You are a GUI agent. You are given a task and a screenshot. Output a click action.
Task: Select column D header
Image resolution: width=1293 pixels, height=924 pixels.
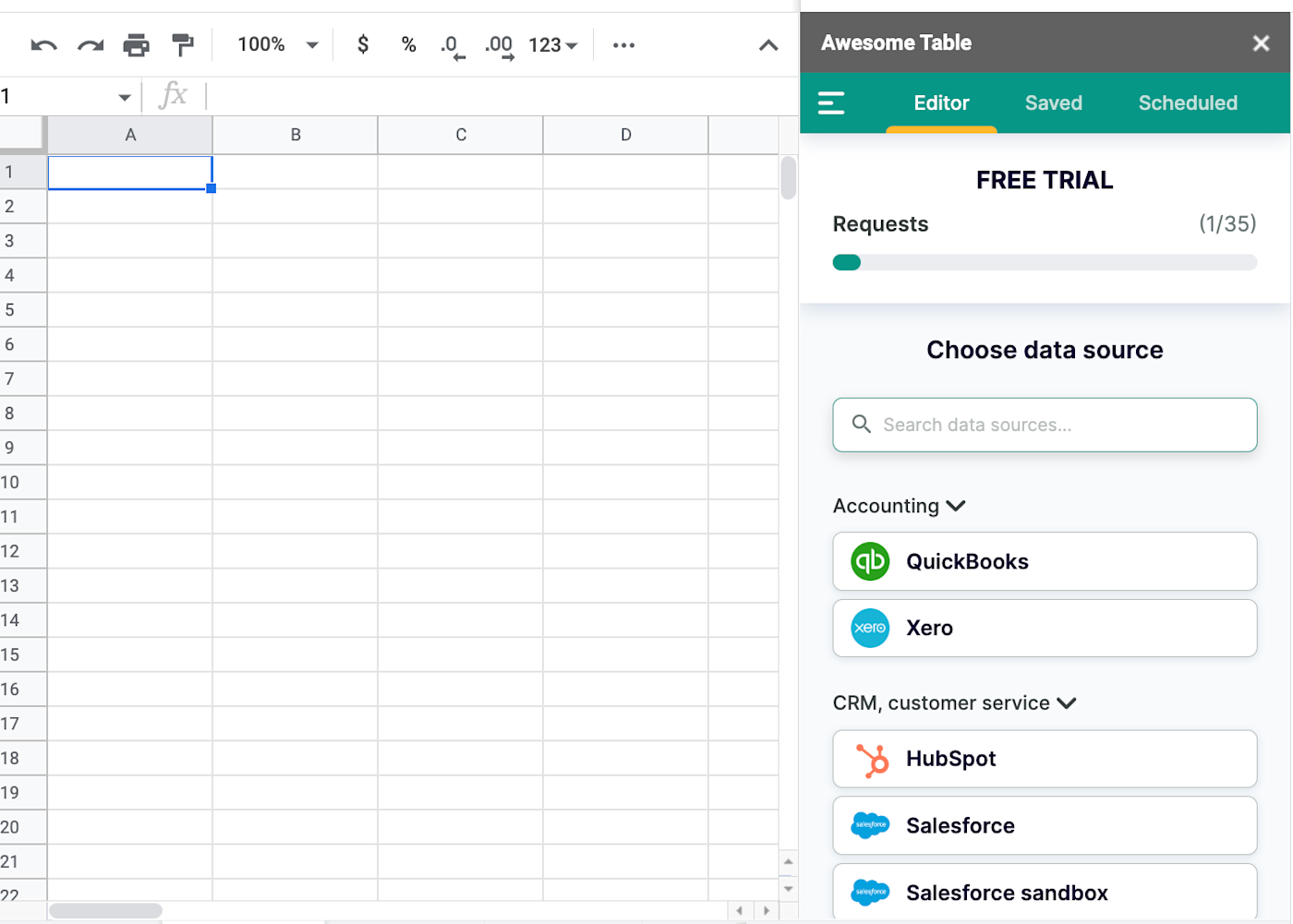[626, 135]
